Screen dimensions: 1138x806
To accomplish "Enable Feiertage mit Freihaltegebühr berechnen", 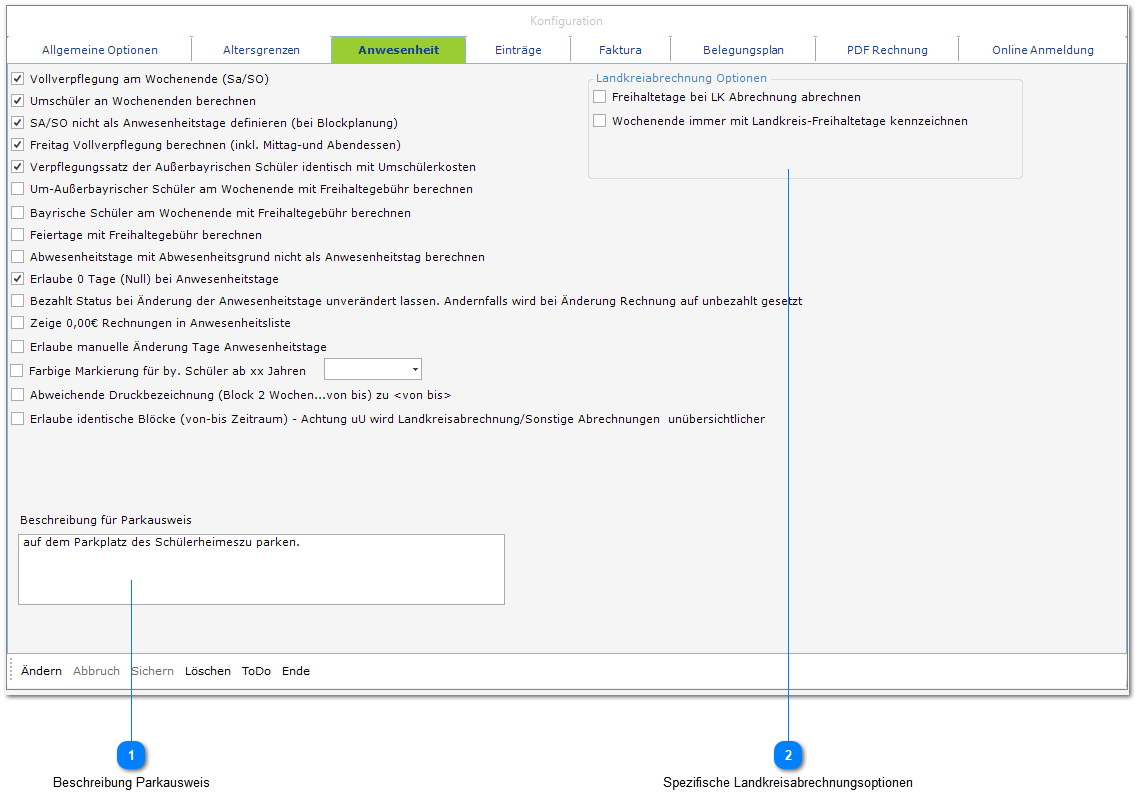I will [x=17, y=235].
